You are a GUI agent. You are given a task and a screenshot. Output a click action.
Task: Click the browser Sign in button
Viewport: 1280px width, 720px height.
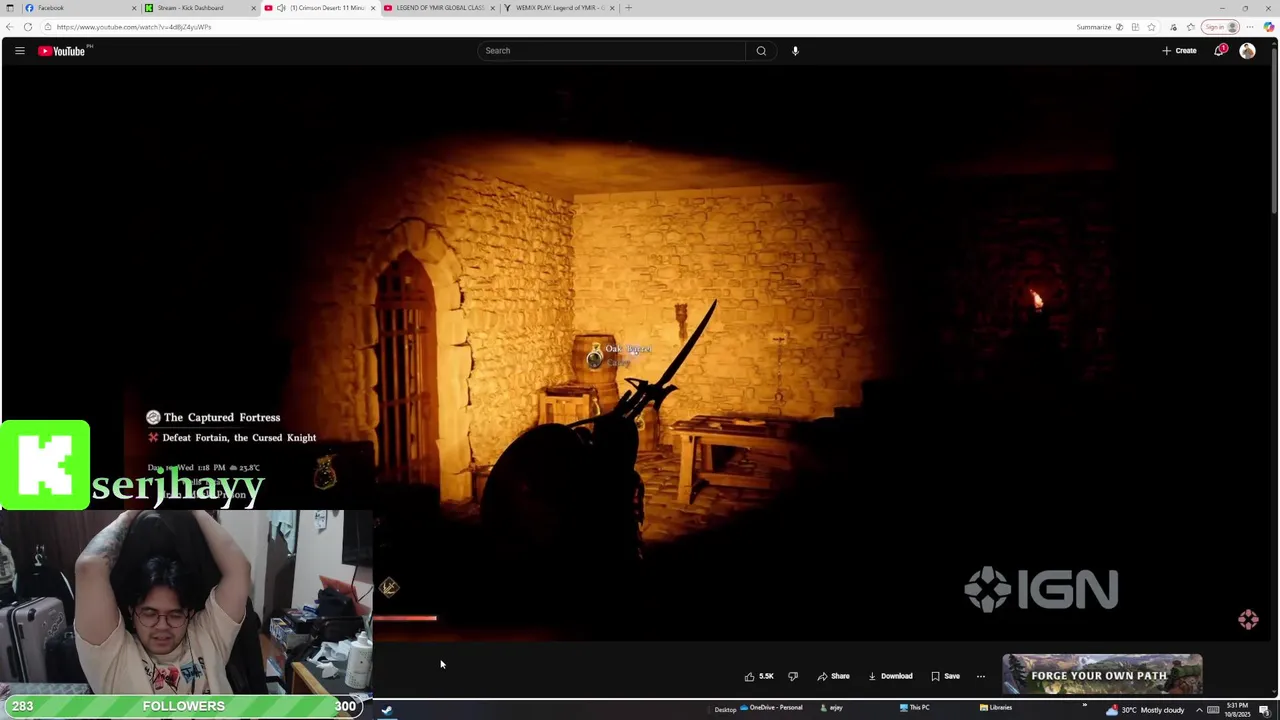pyautogui.click(x=1221, y=27)
